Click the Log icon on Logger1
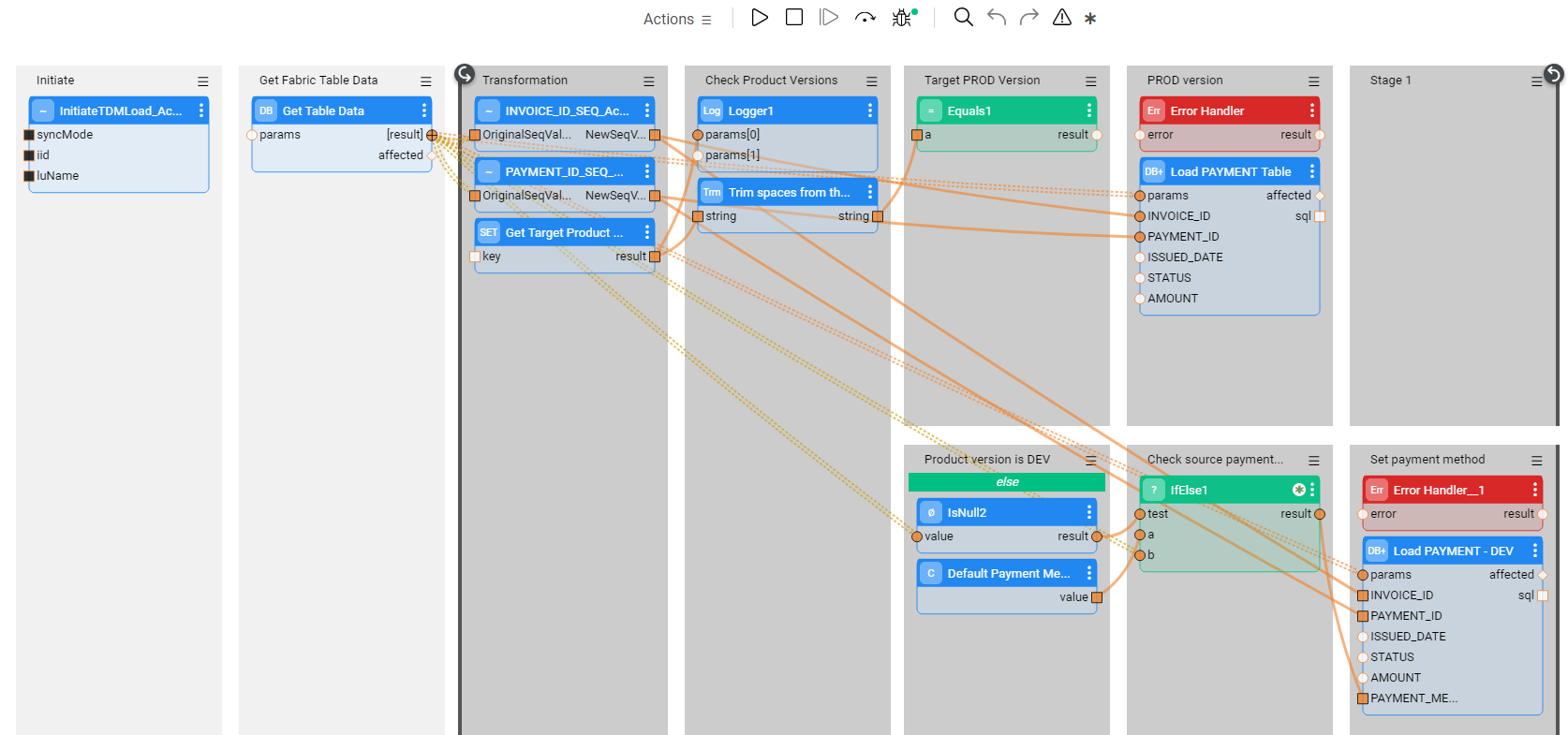The image size is (1568, 735). point(712,110)
